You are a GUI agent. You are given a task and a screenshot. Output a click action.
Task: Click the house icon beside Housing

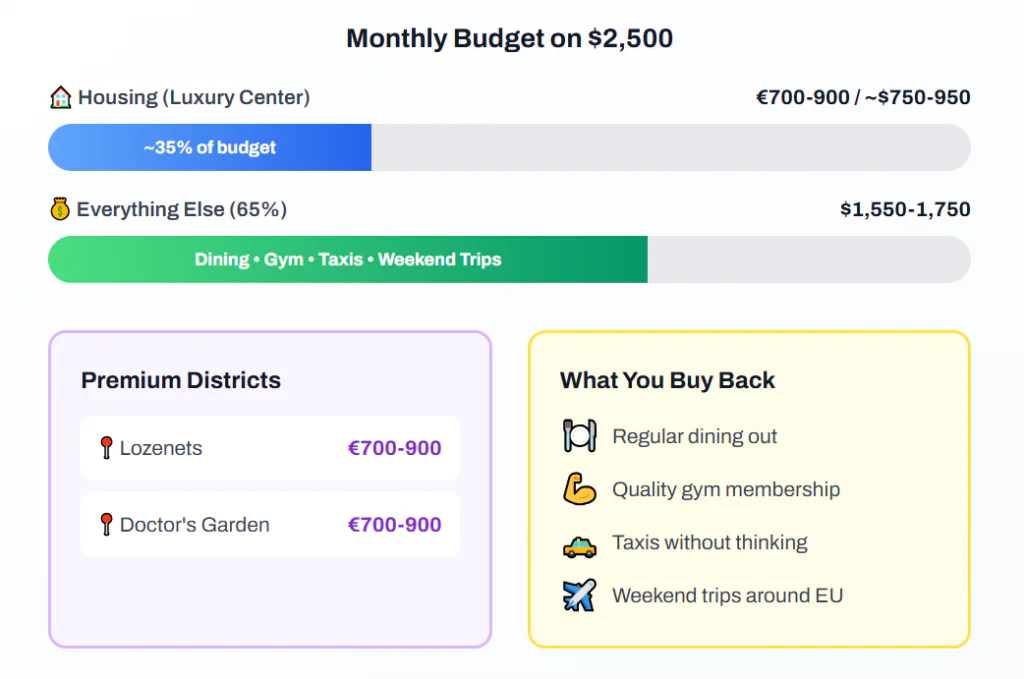61,98
